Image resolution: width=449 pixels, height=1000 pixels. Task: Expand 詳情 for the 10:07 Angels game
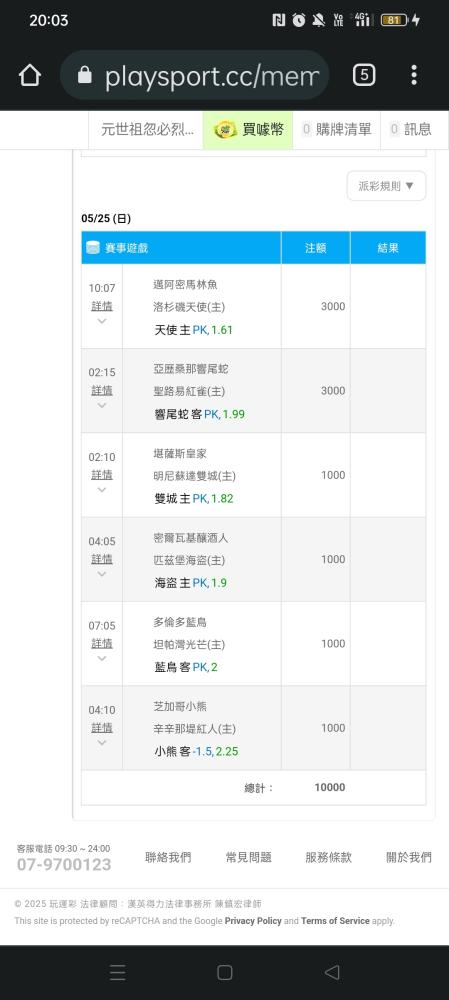101,306
